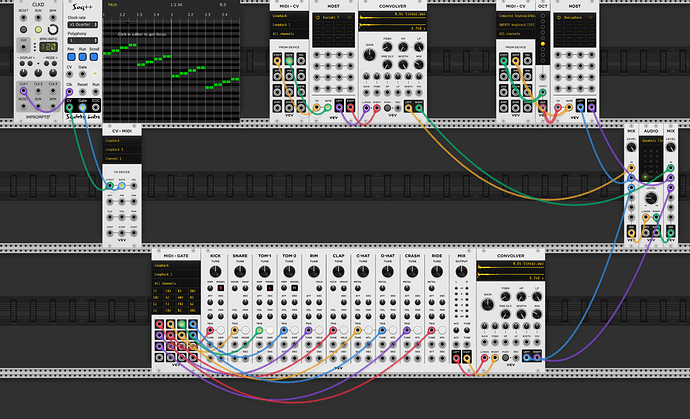
Task: Click the top Convolver HP knob
Action: point(403,47)
